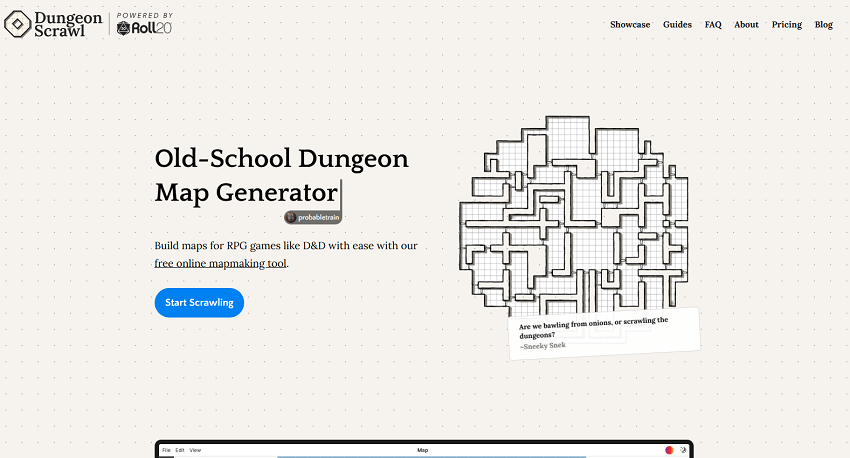Click the Roll20 dice logo

click(x=124, y=29)
